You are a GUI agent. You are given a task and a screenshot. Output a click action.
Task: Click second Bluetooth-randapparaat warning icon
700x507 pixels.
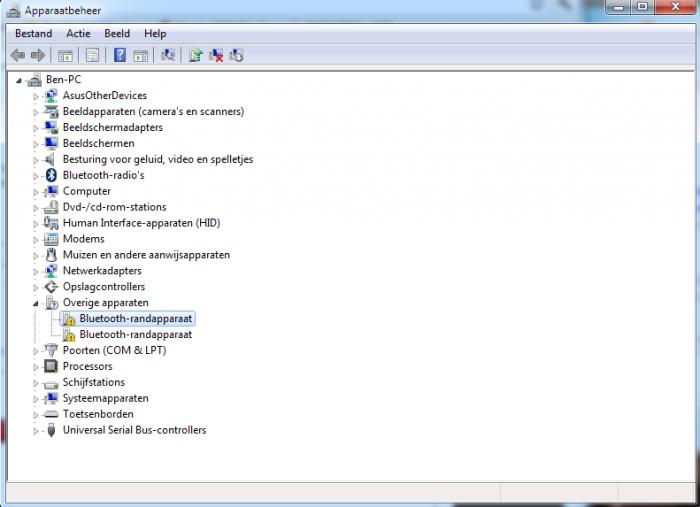click(68, 335)
